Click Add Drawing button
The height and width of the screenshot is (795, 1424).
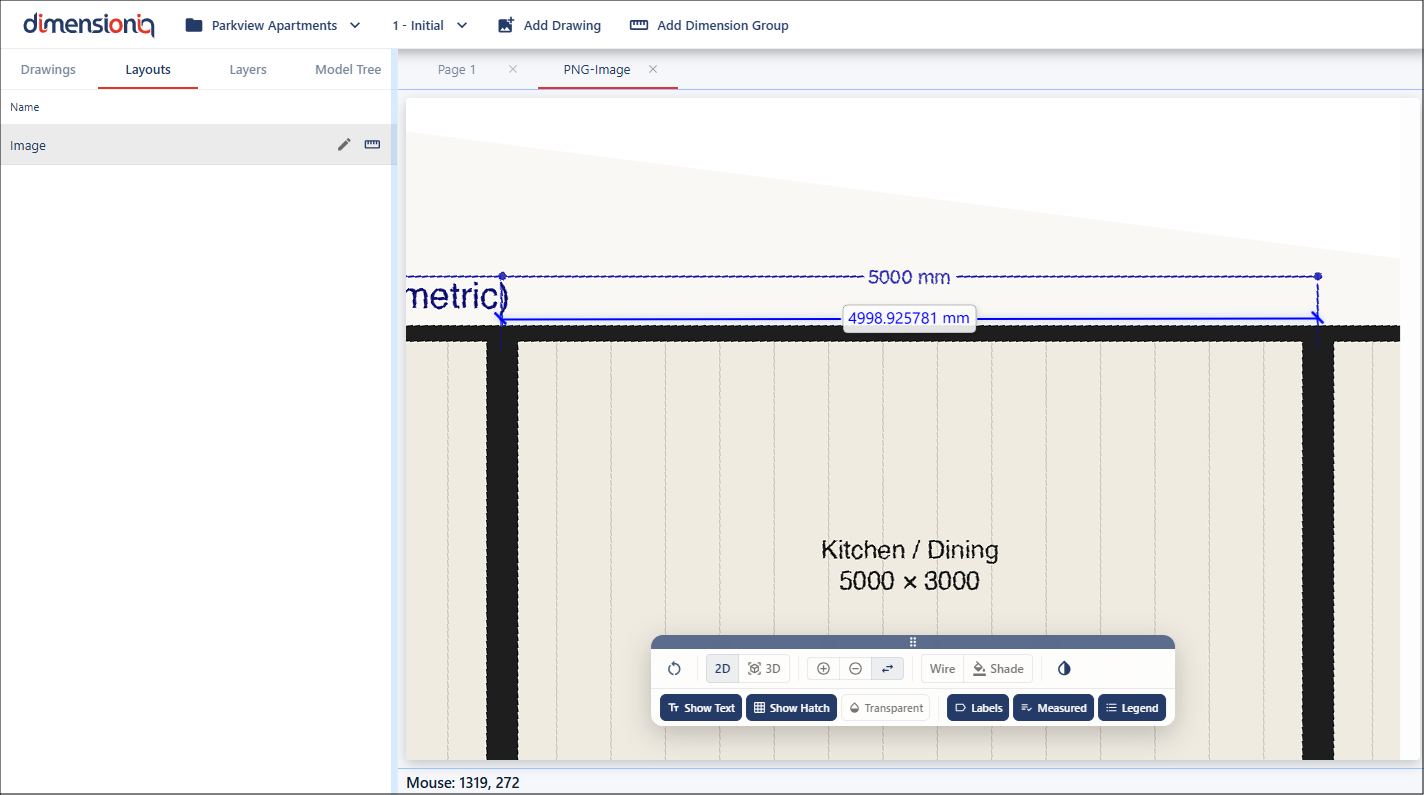[x=549, y=25]
